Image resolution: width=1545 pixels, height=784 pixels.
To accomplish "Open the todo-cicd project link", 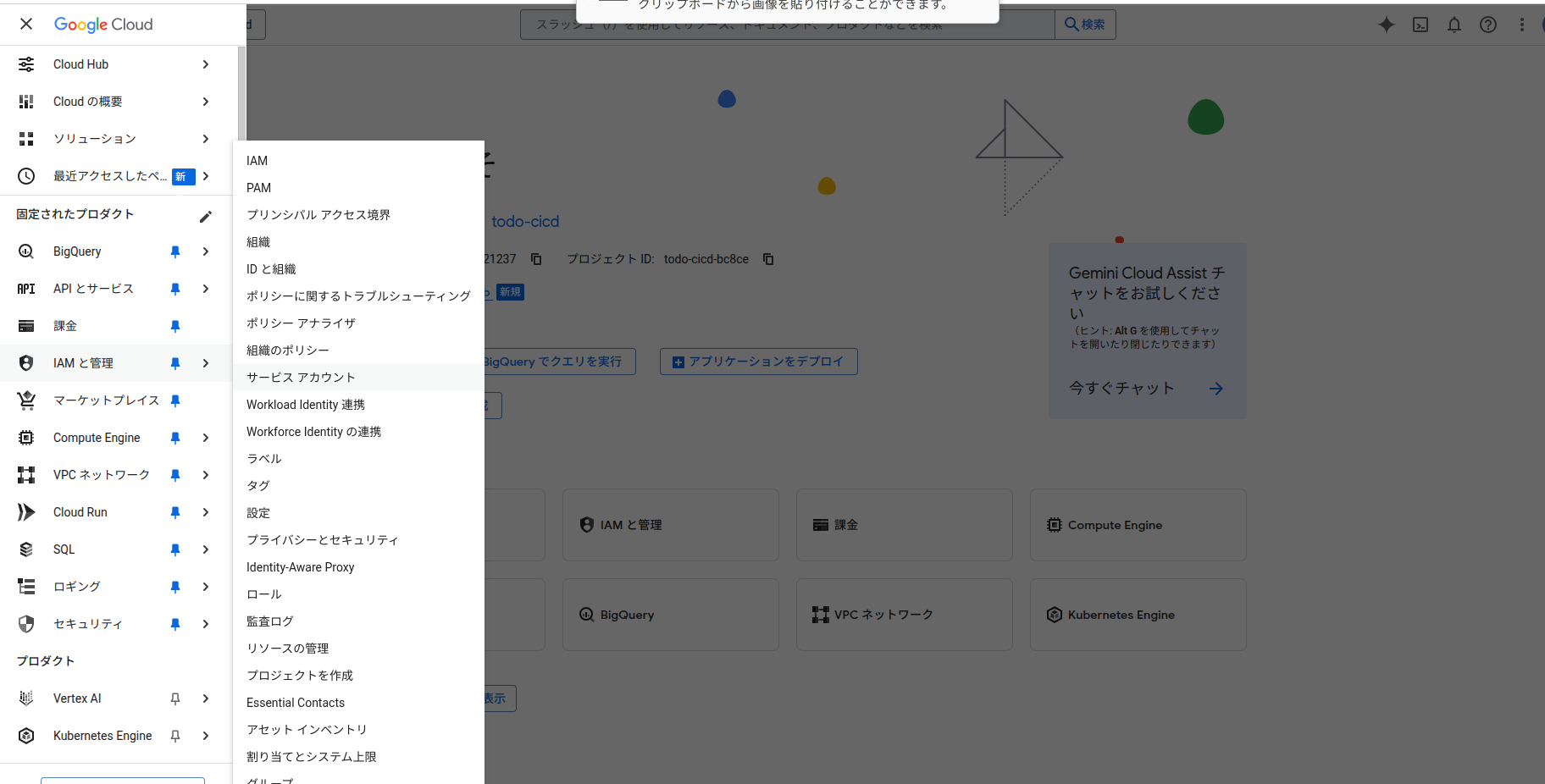I will tap(525, 221).
